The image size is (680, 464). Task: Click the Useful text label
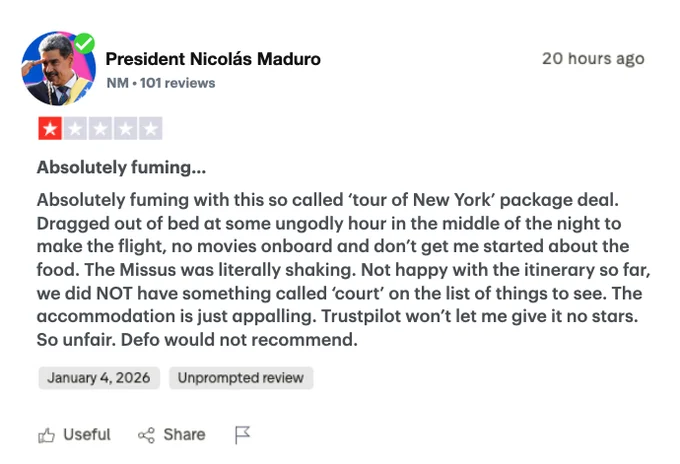[x=87, y=434]
